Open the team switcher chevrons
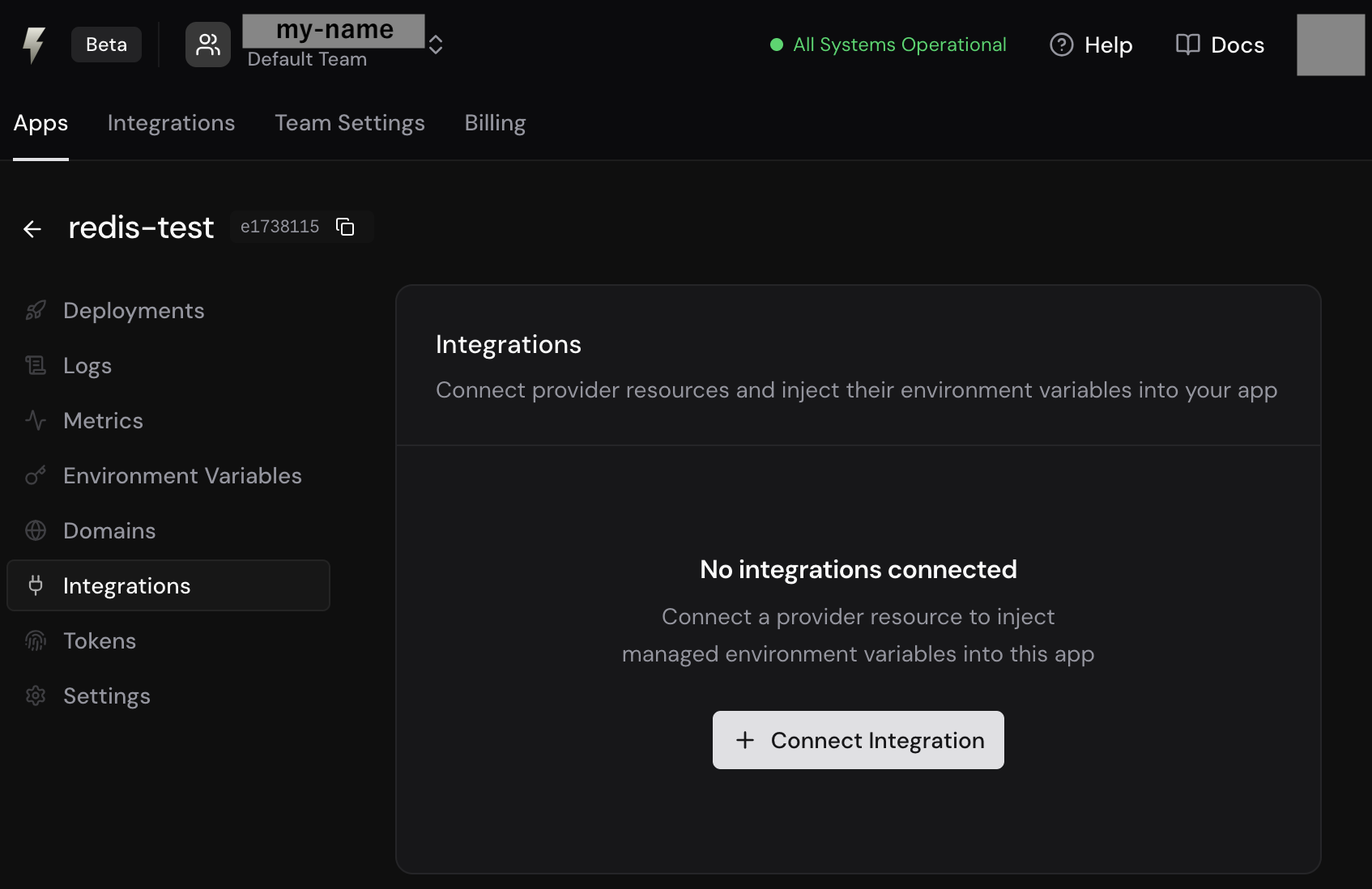The width and height of the screenshot is (1372, 889). pos(436,45)
